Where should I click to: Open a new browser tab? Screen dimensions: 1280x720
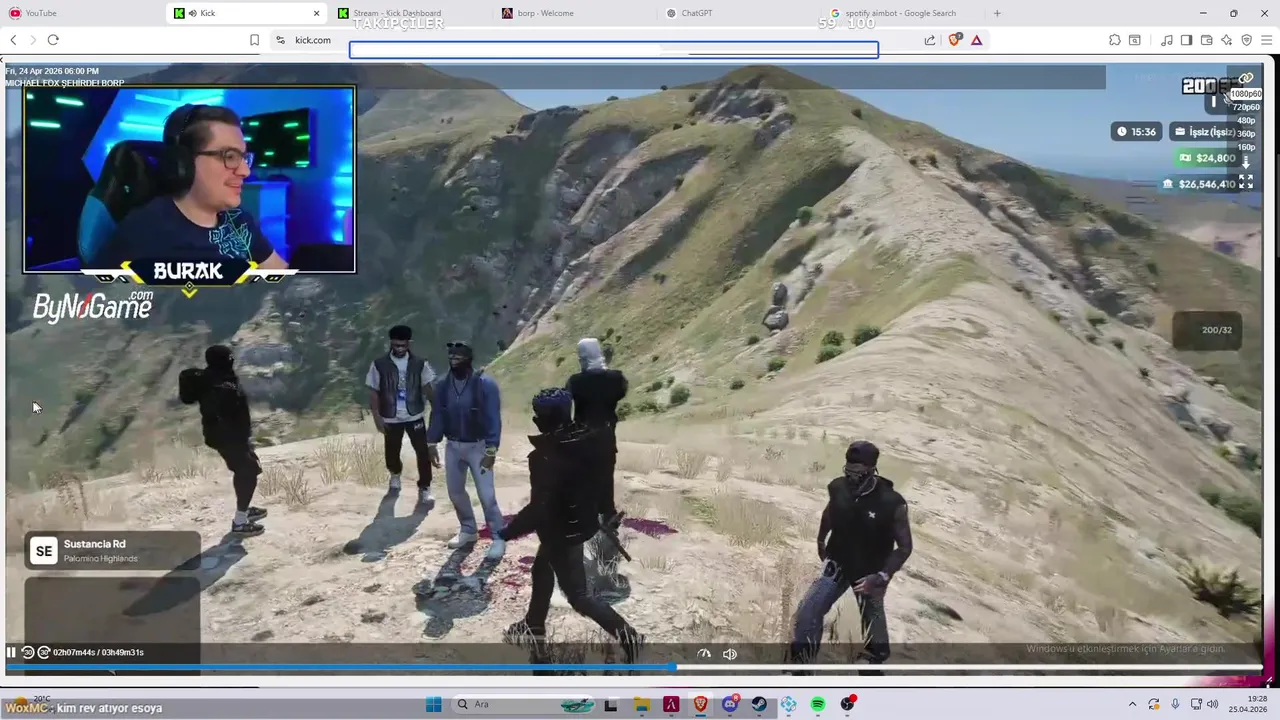[997, 13]
